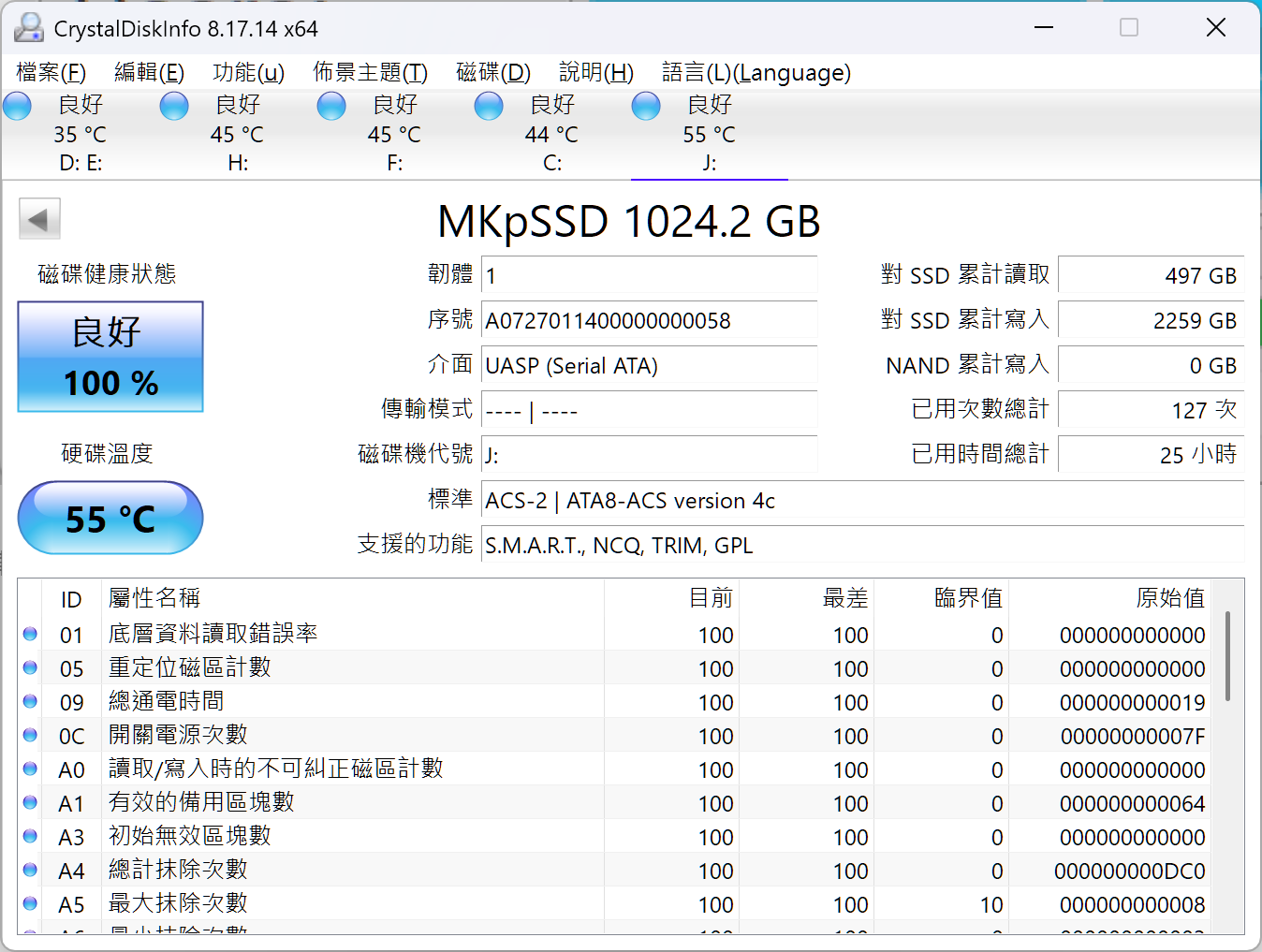Screen dimensions: 1262x952
Task: Select the C: drive status orb
Action: [489, 106]
